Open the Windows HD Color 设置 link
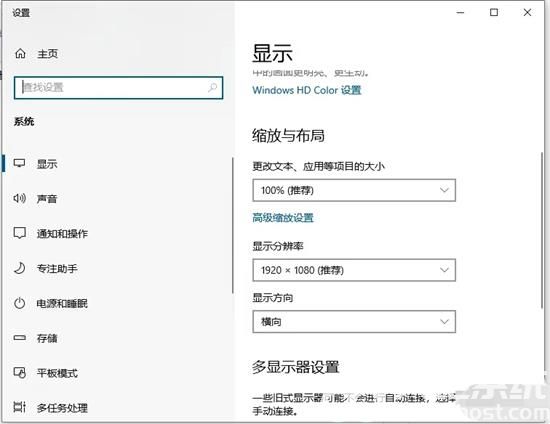Image resolution: width=550 pixels, height=424 pixels. [x=307, y=90]
